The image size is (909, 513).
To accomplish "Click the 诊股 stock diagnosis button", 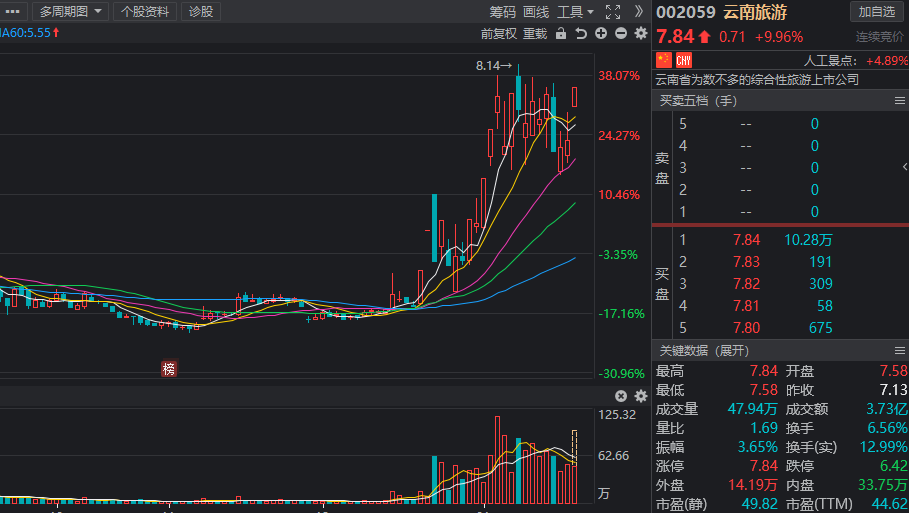I will (x=201, y=12).
